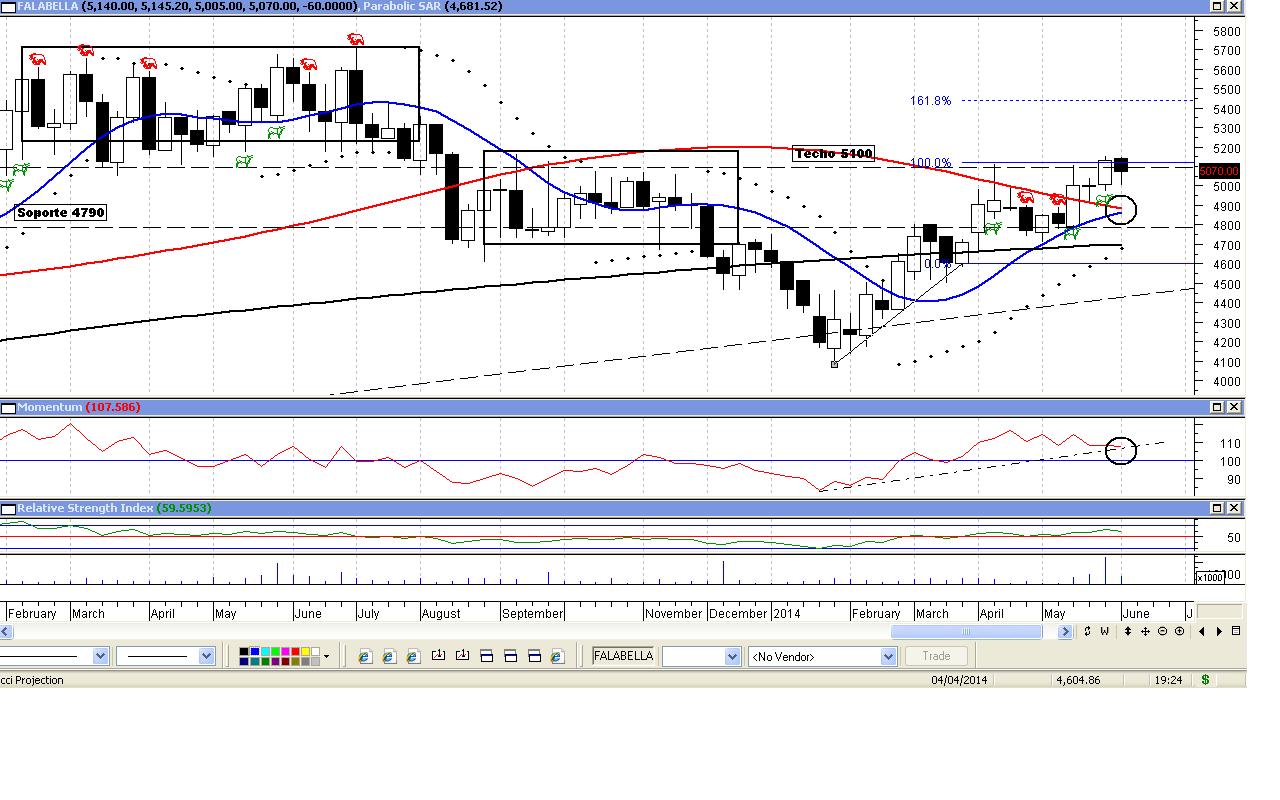Maximize the Momentum pane
This screenshot has width=1280, height=800.
click(1218, 407)
